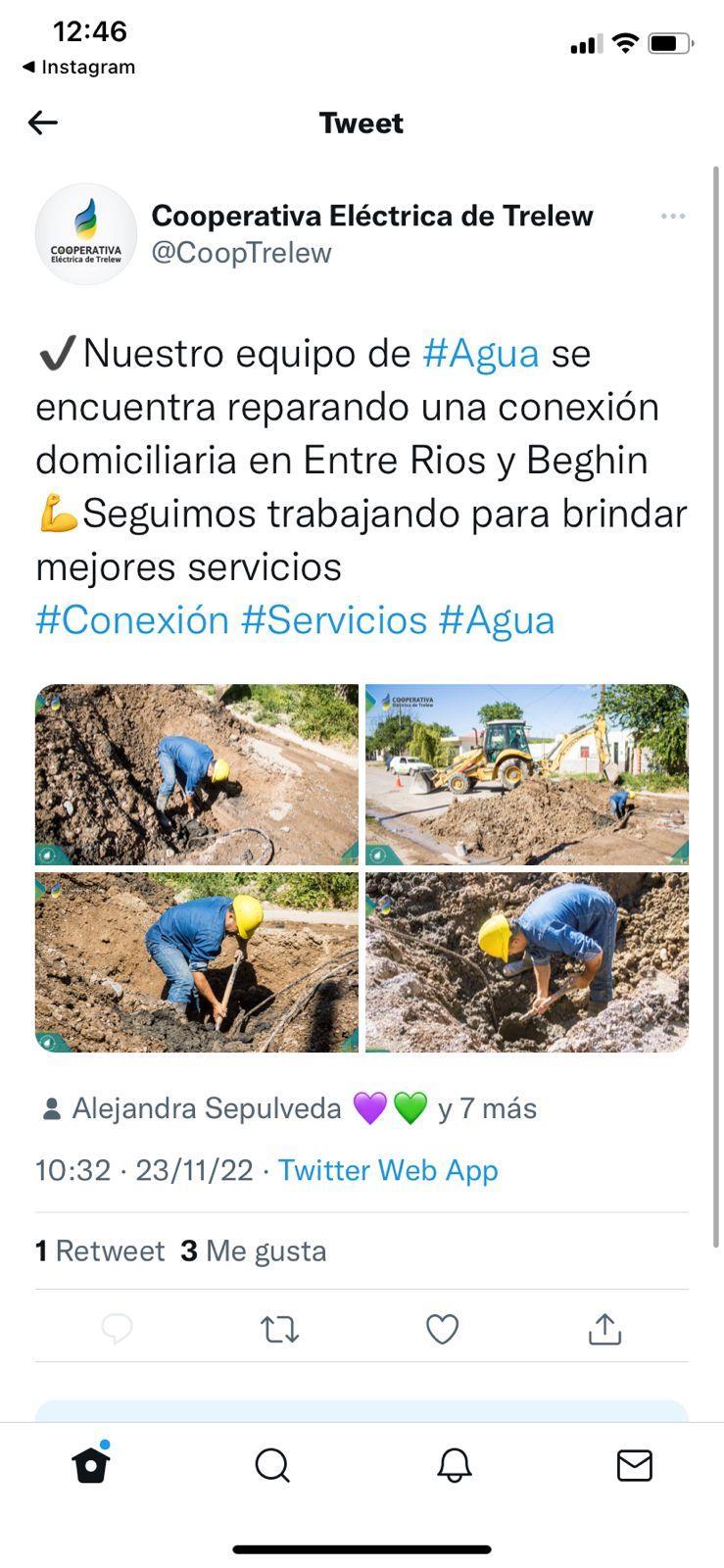Open the Messages envelope icon
Viewport: 724px width, 1568px height.
click(635, 1466)
